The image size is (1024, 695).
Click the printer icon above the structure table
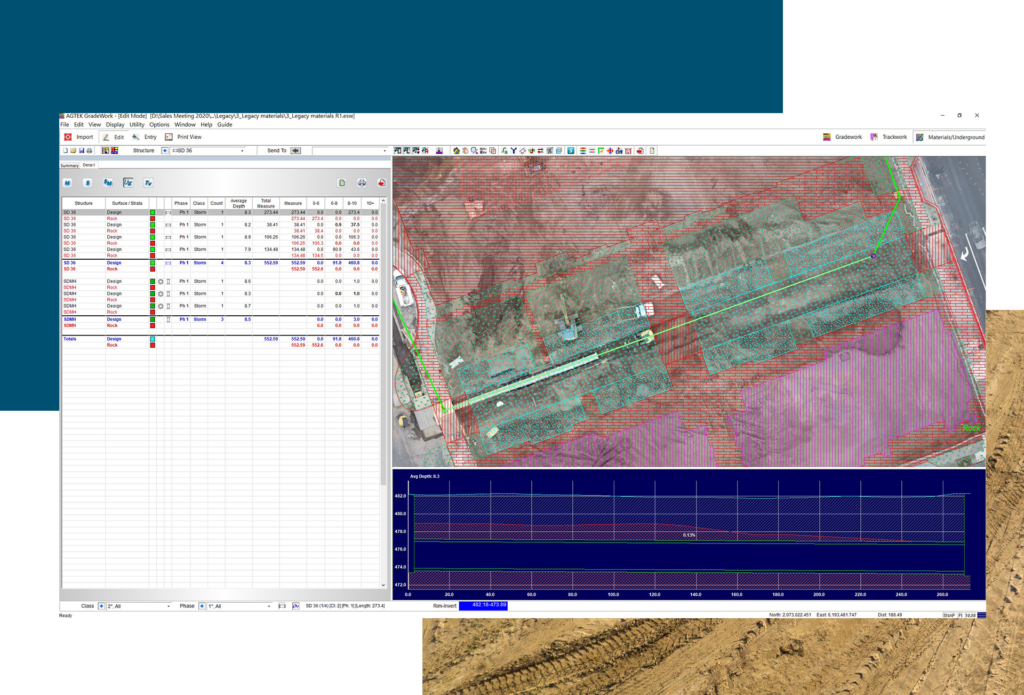pyautogui.click(x=362, y=183)
